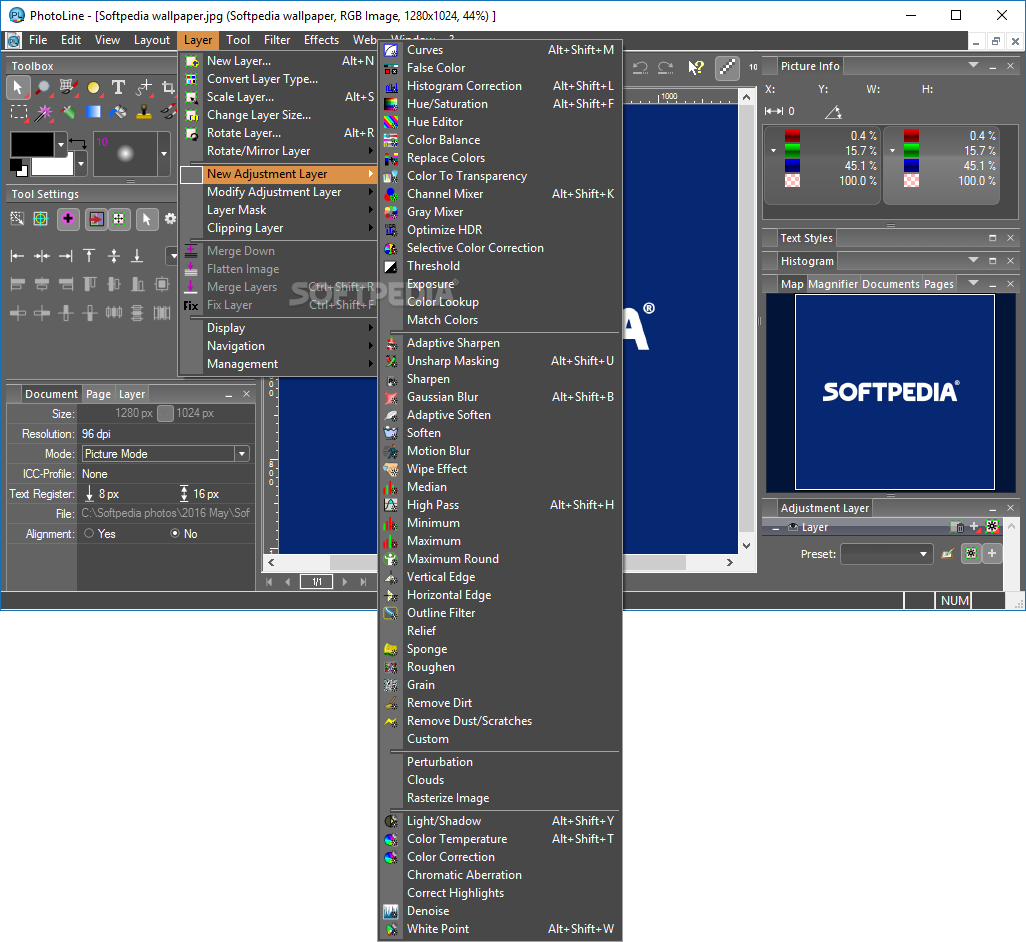Click the brush preview swatch showing 10

[126, 154]
